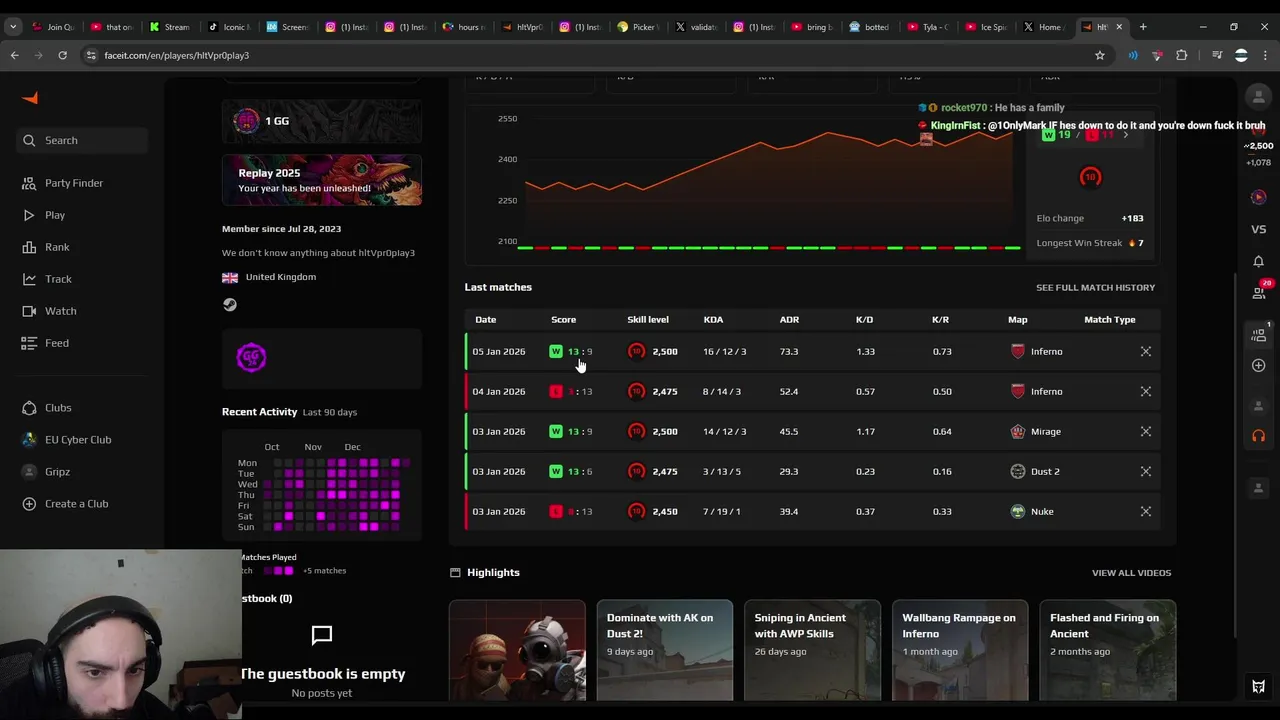
Task: Open the guestbook chat bubble icon
Action: coord(322,635)
